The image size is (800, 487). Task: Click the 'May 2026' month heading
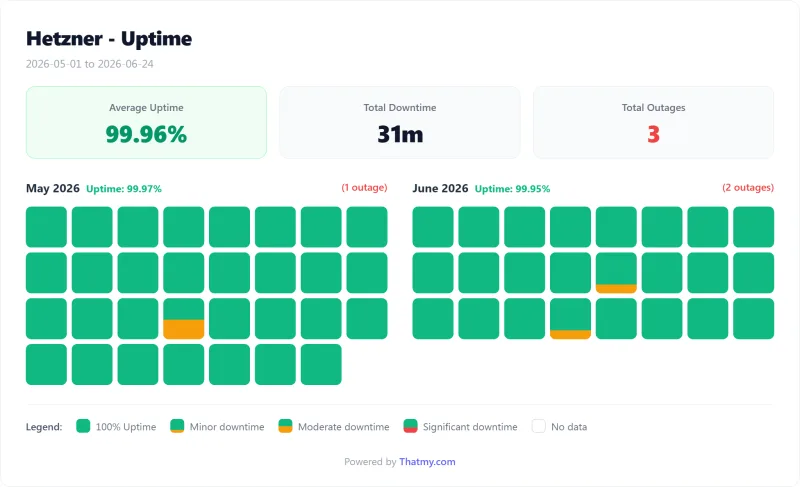click(x=53, y=188)
